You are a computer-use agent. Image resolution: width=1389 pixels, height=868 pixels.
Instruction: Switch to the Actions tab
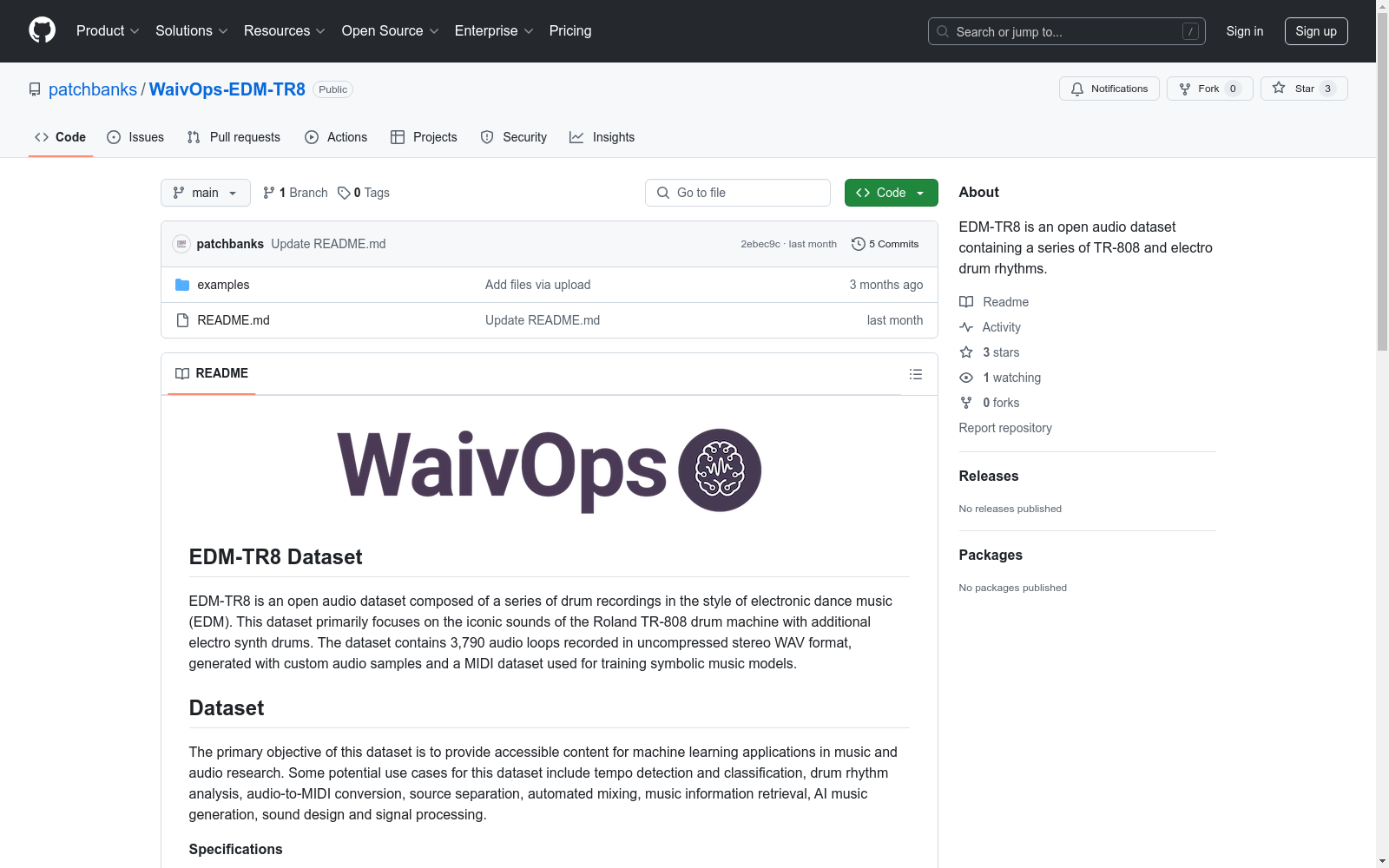tap(336, 137)
